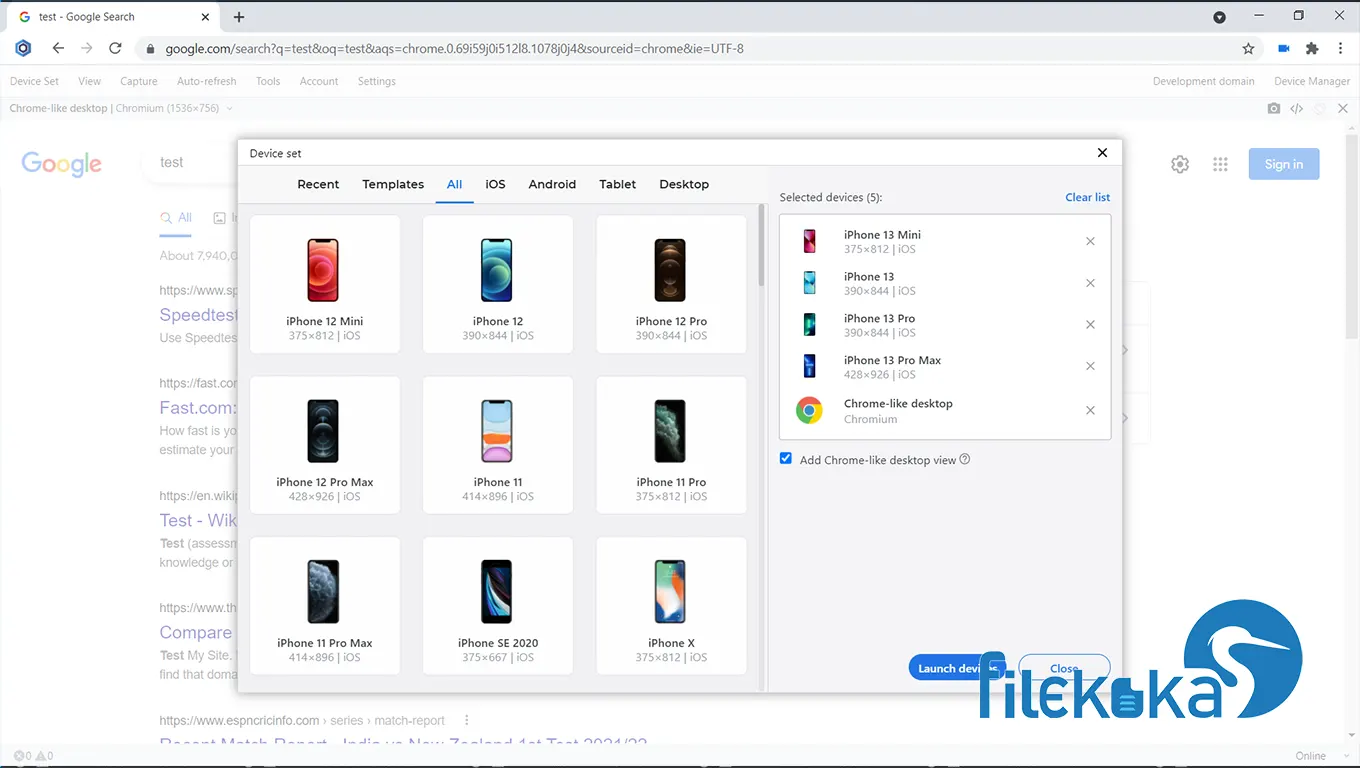Remove Chrome-like desktop from selected list
Viewport: 1360px width, 768px height.
tap(1090, 410)
